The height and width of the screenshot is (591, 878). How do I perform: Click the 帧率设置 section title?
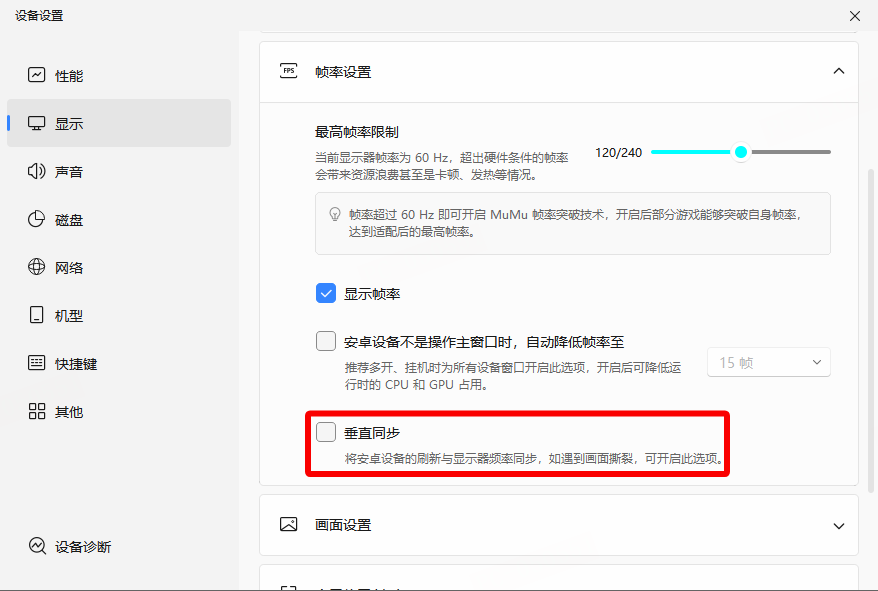point(343,72)
